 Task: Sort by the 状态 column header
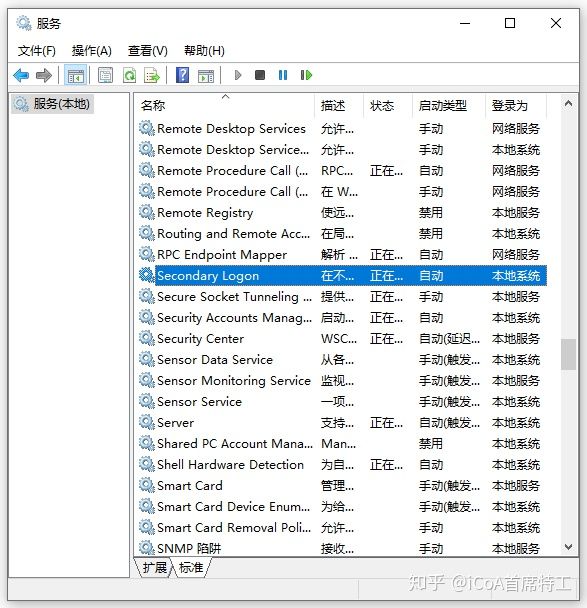tap(388, 105)
